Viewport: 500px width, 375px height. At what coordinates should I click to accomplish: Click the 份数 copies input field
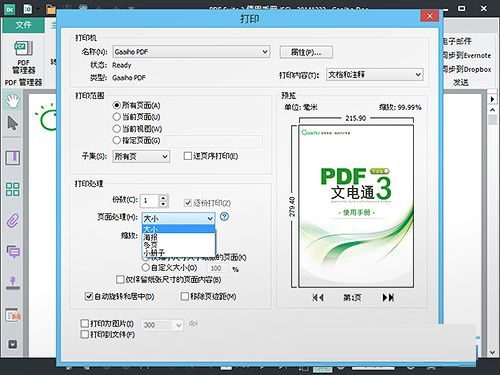click(x=150, y=201)
